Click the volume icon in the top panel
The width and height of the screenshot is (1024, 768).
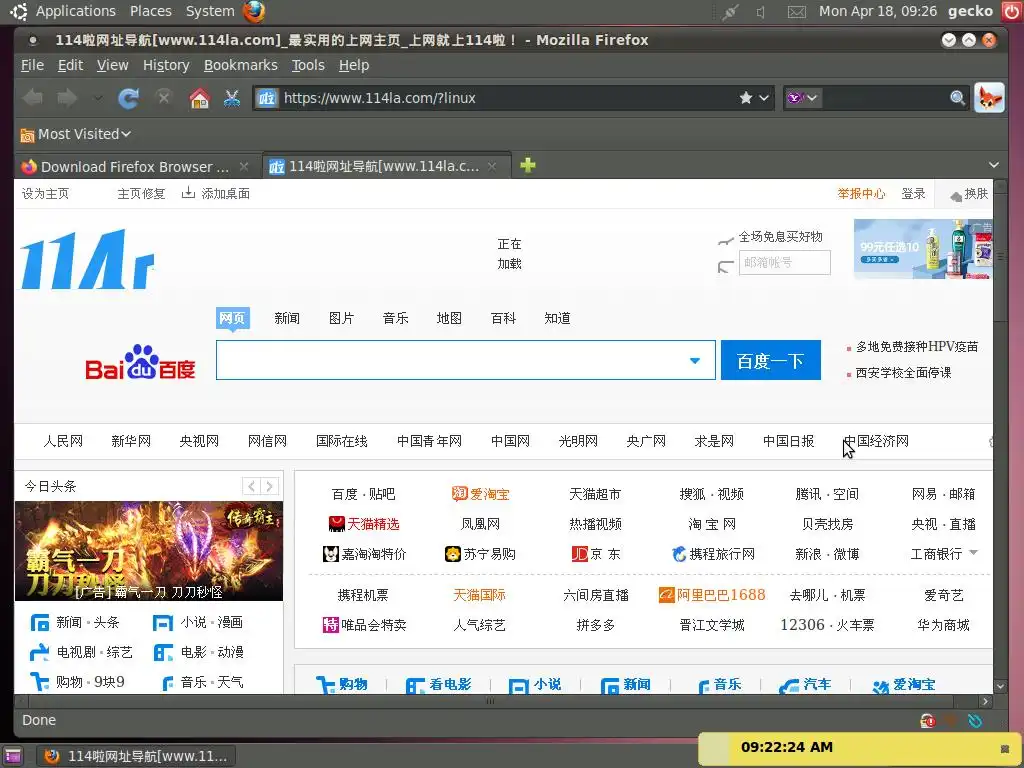tap(761, 12)
